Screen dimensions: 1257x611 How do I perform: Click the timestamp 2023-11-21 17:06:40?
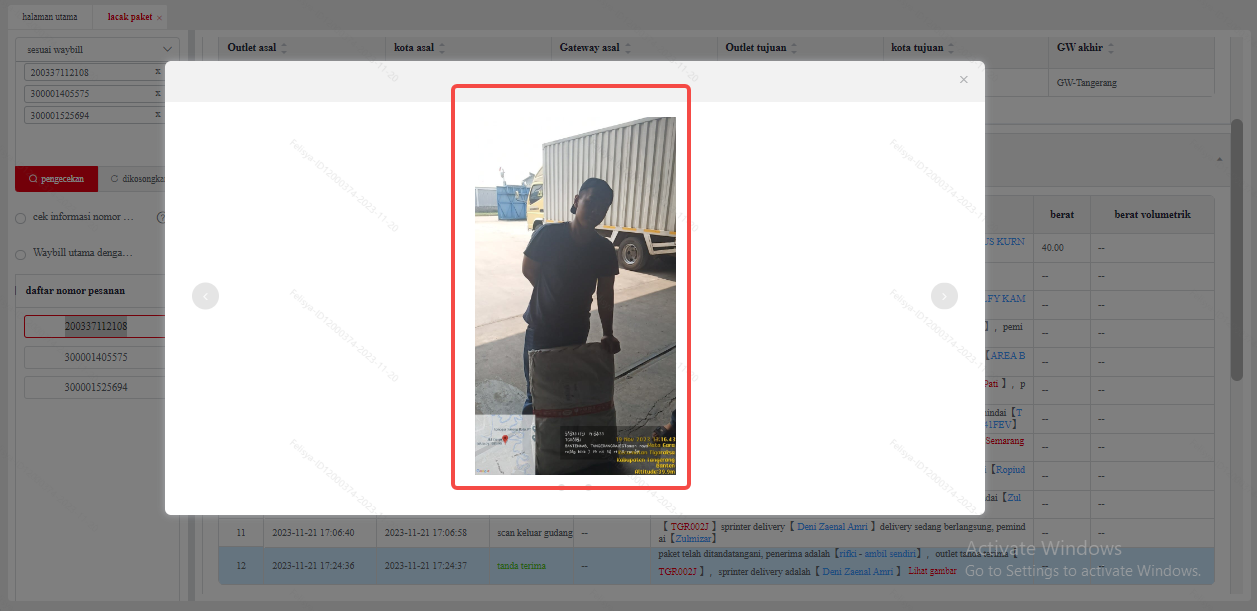(311, 533)
